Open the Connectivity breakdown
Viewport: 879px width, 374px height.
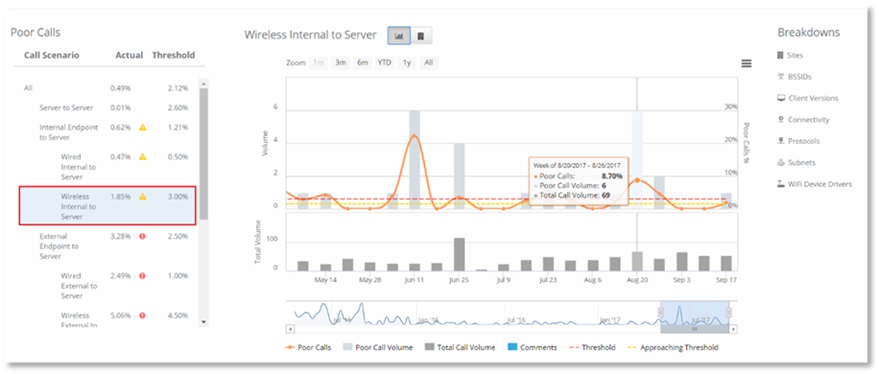click(x=803, y=119)
